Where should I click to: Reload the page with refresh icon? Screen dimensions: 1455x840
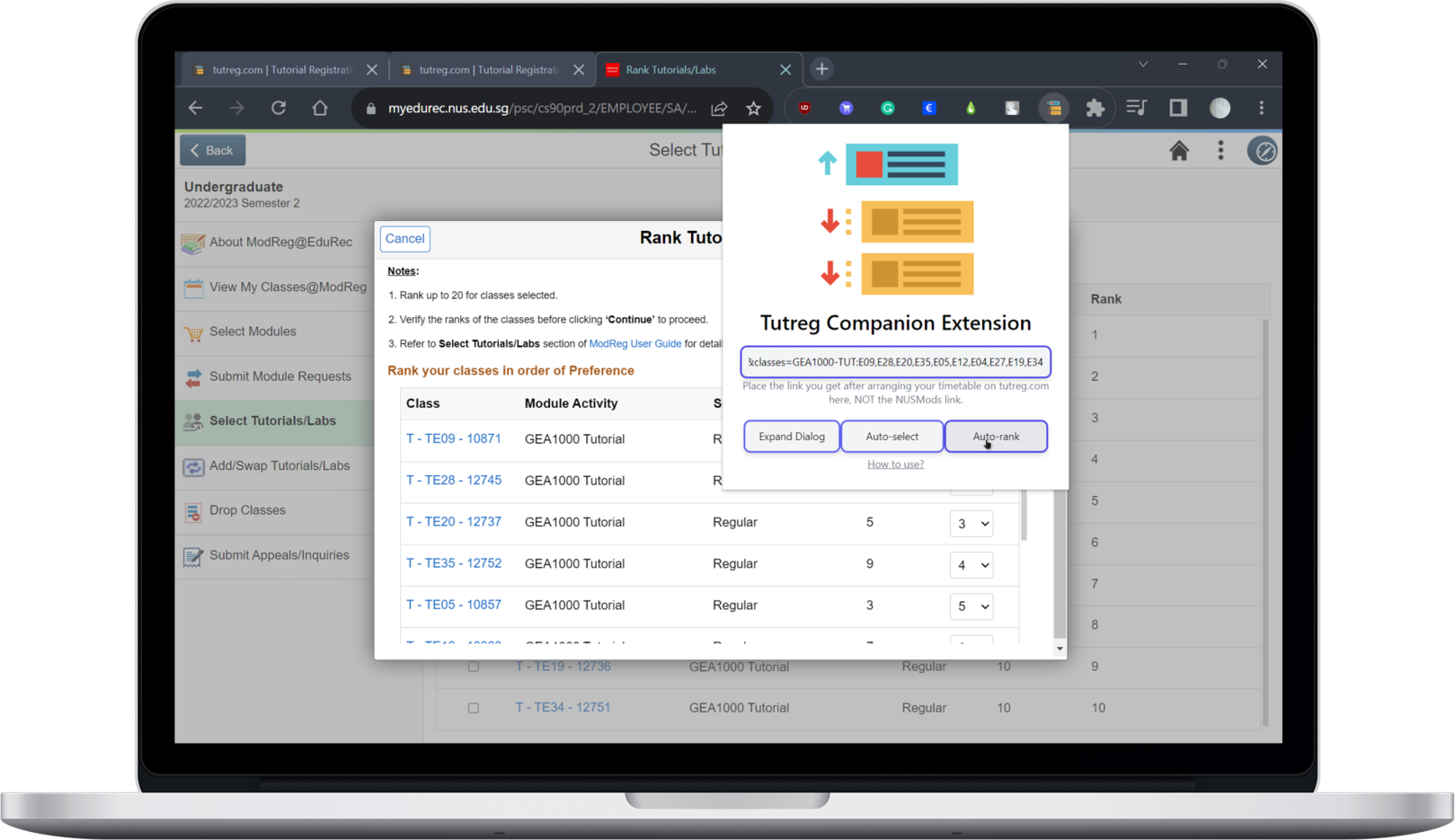click(x=279, y=108)
